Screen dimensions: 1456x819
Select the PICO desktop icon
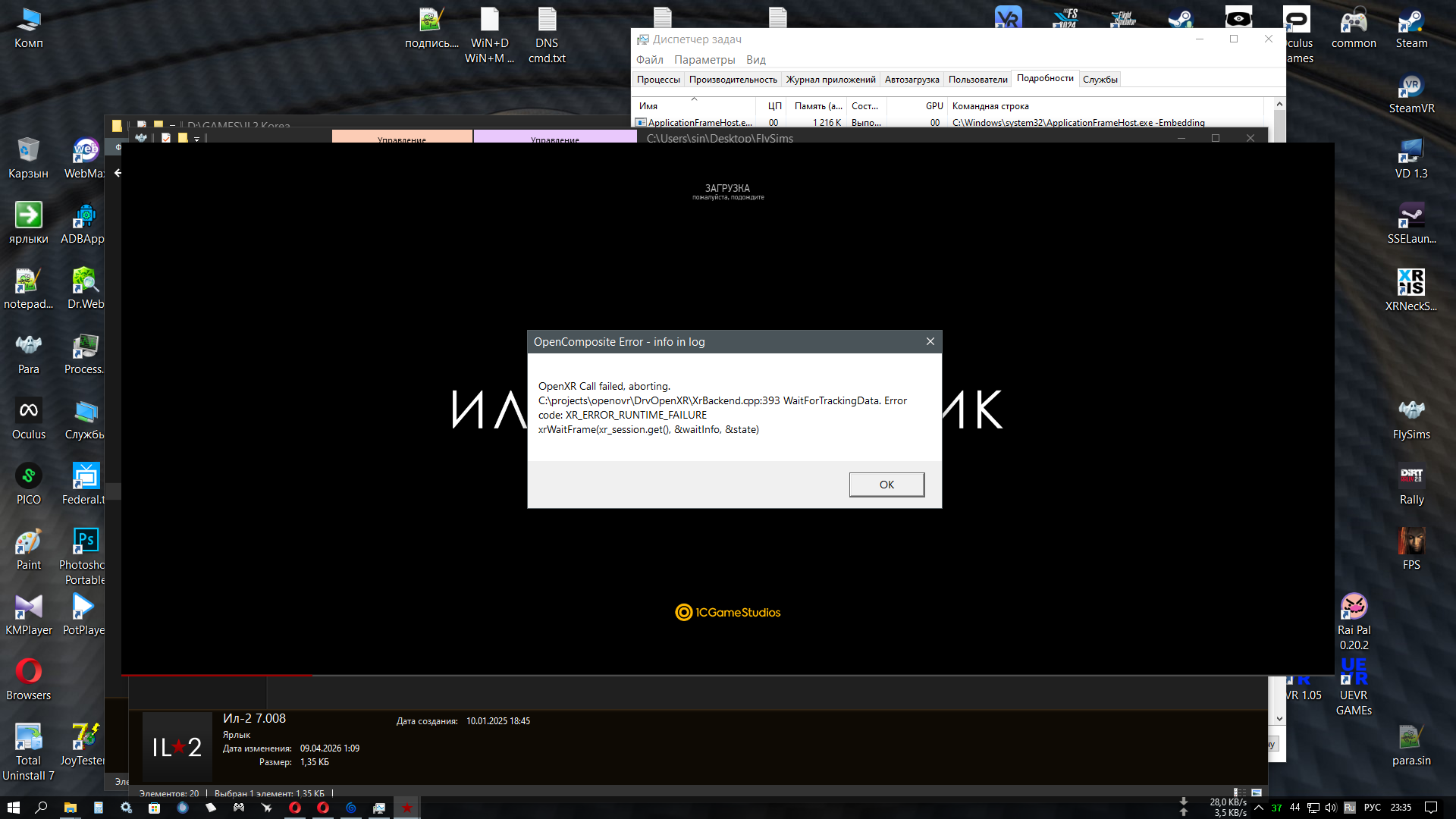pos(29,485)
